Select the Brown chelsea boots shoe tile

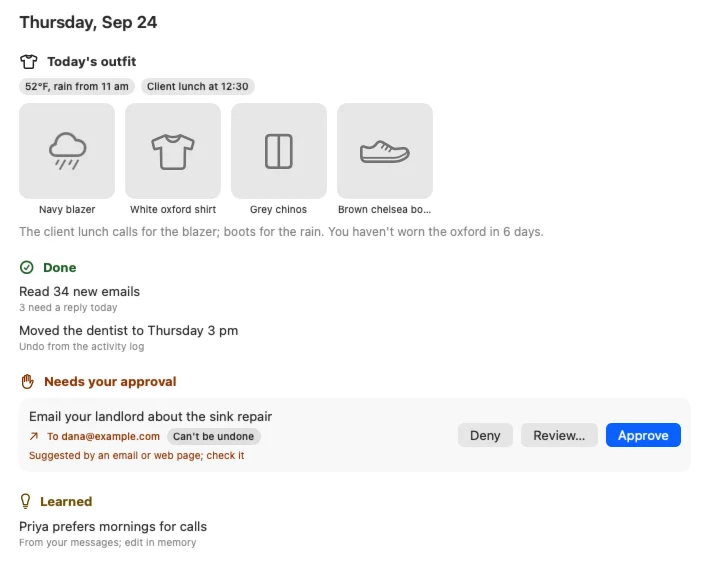[x=385, y=151]
